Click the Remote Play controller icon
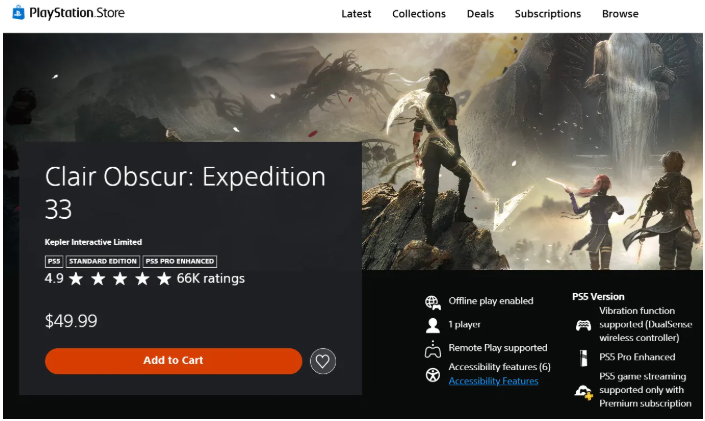705x421 pixels. point(433,349)
